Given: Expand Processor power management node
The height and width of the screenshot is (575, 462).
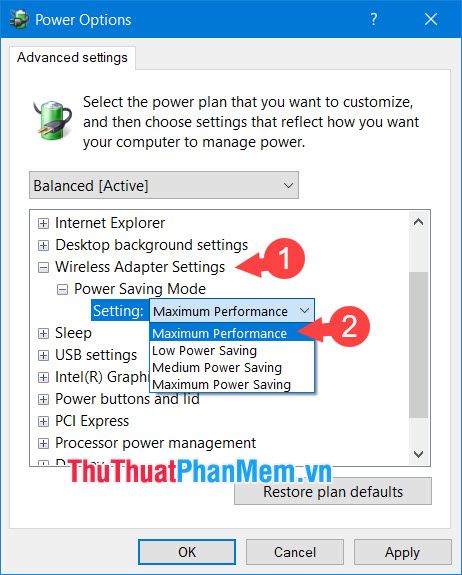Looking at the screenshot, I should tap(43, 443).
